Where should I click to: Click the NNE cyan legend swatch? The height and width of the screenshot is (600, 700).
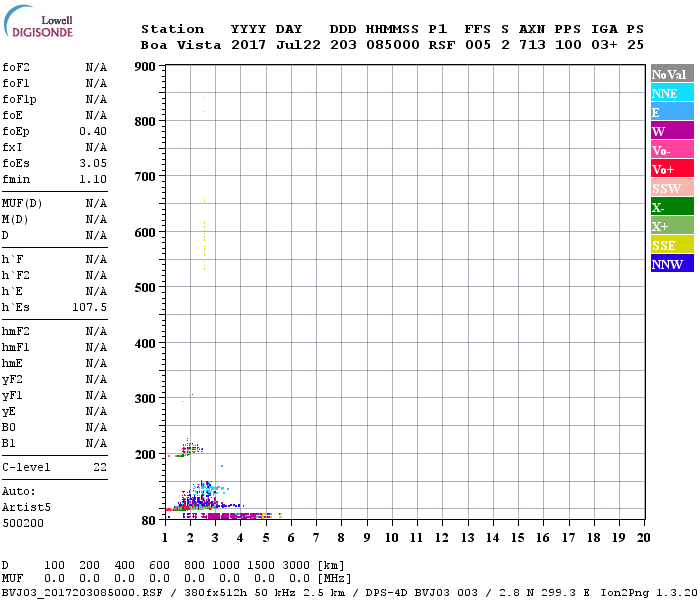(671, 93)
